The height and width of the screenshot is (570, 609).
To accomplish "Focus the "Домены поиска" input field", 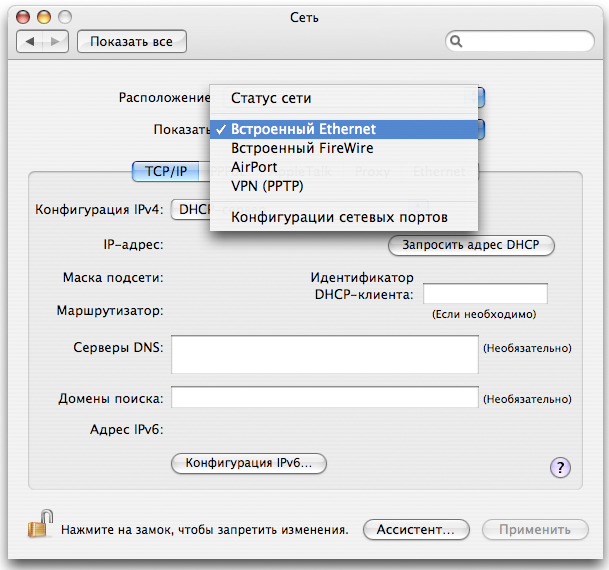I will click(x=325, y=398).
